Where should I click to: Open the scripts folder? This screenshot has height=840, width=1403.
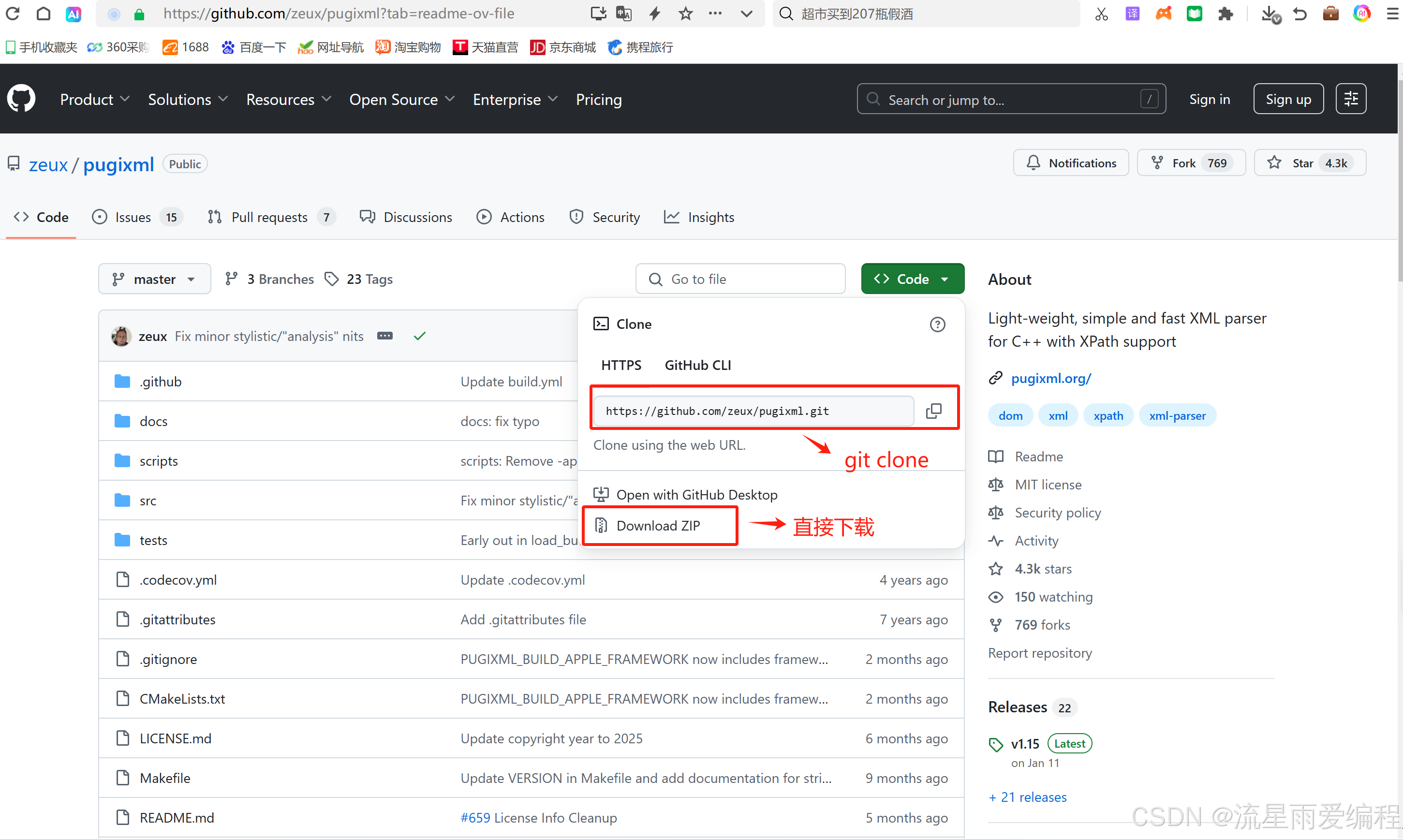159,461
